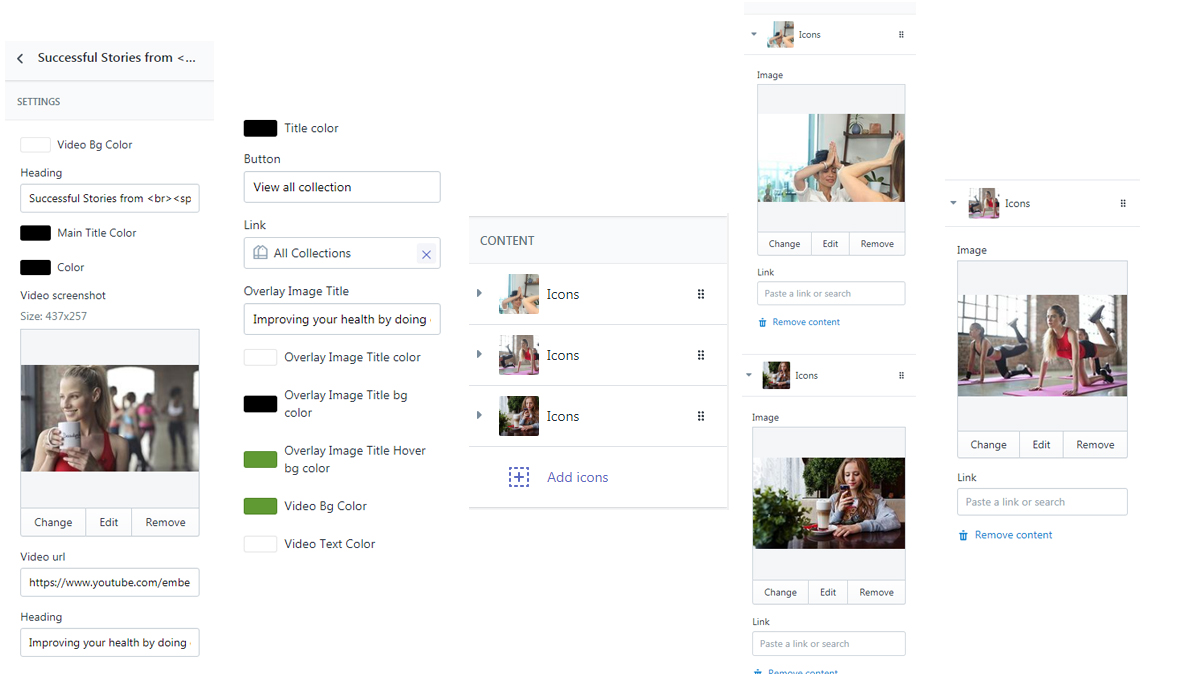The height and width of the screenshot is (674, 1200).
Task: Clear the All Collections link via its X icon
Action: (x=426, y=253)
